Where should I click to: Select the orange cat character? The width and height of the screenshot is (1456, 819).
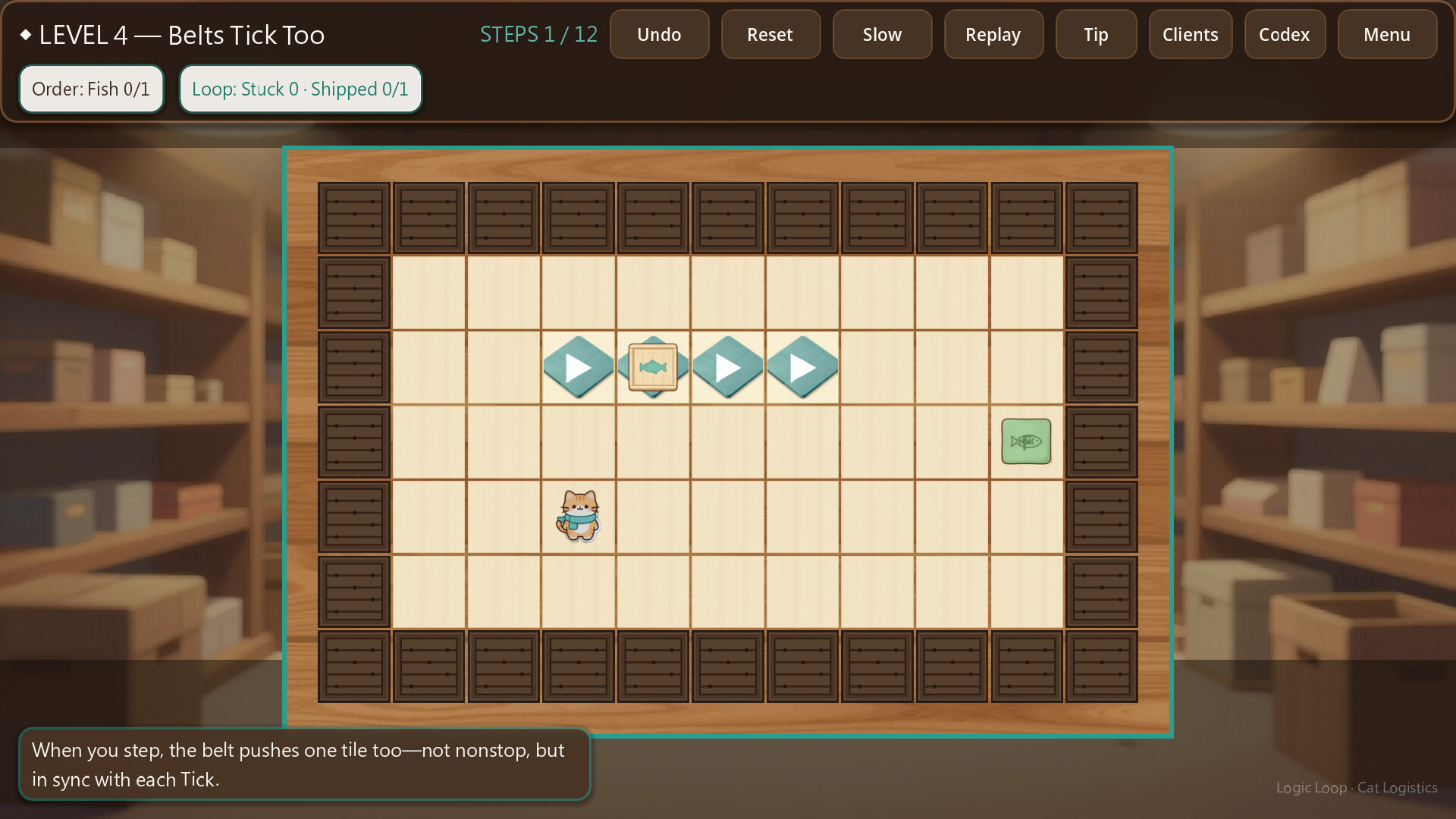[x=579, y=516]
